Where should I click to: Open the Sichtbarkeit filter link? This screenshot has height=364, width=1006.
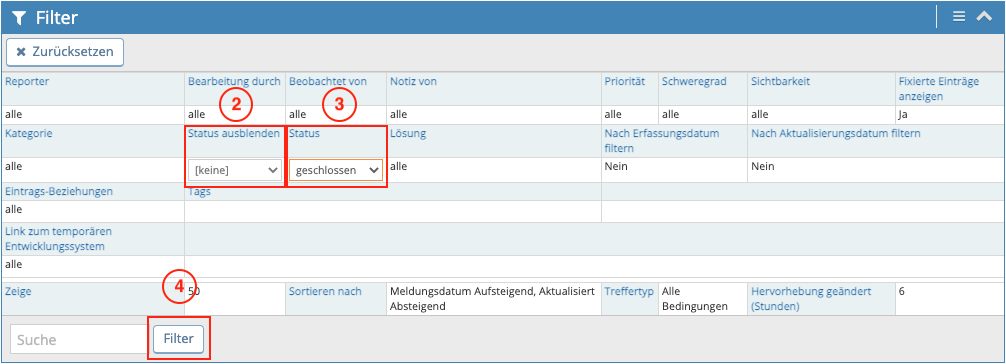click(x=780, y=82)
